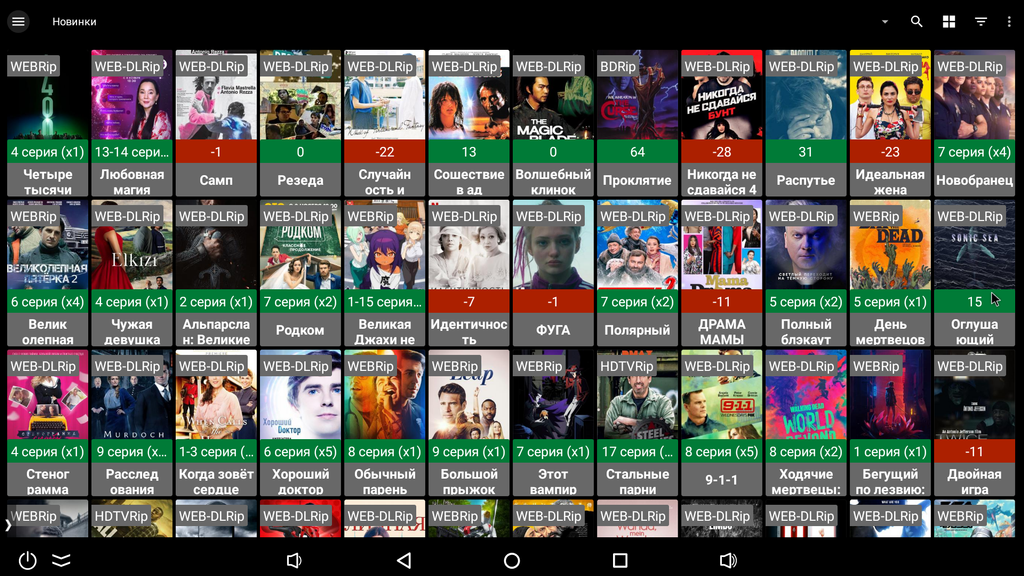Open Никогда не сдавайся 4 poster
The image size is (1024, 576).
(722, 95)
